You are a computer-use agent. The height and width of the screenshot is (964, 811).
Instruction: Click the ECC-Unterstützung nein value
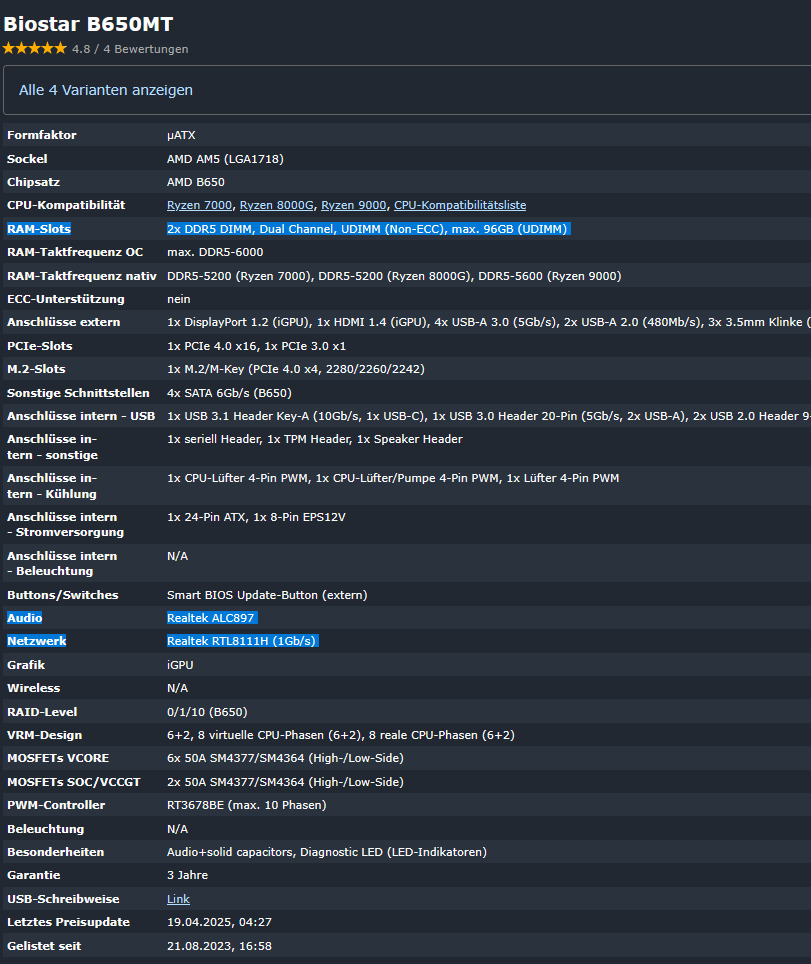pyautogui.click(x=179, y=299)
